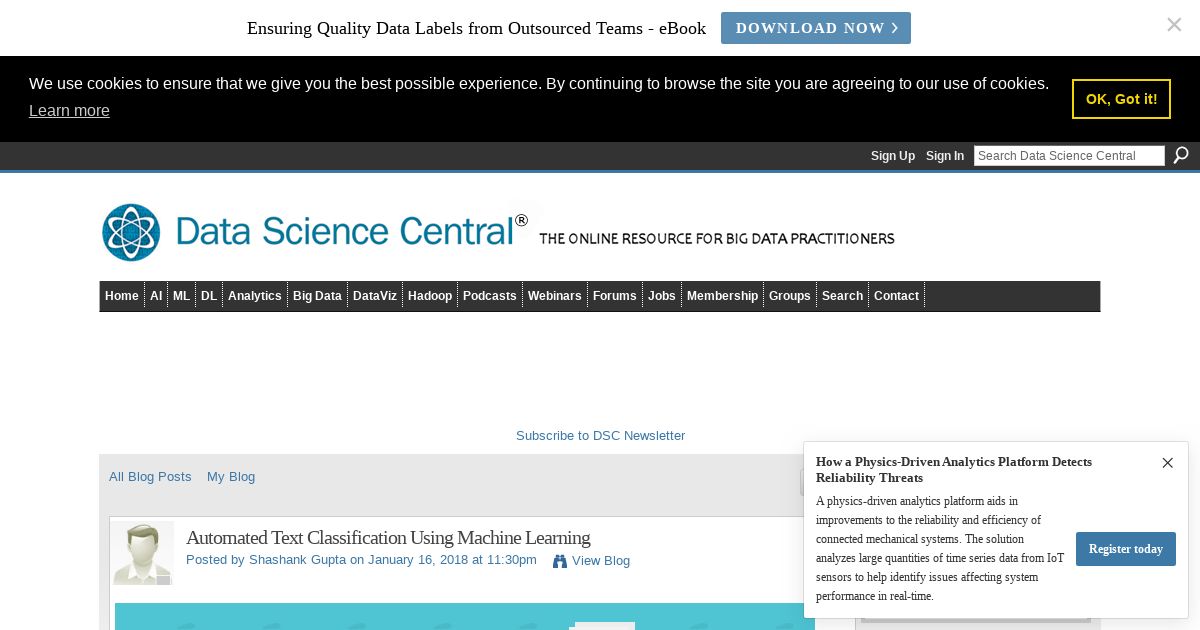This screenshot has height=630, width=1200.
Task: Close the Physics-Driven Analytics popup
Action: [x=1167, y=463]
